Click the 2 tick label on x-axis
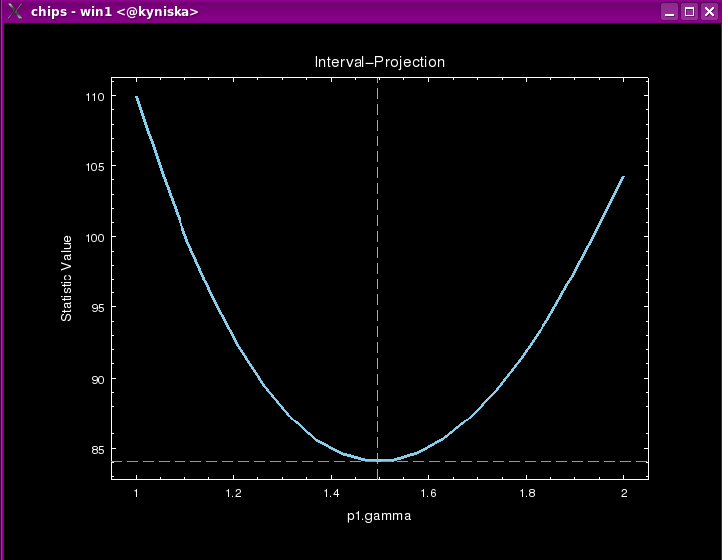Screen dimensions: 722x560 624,494
